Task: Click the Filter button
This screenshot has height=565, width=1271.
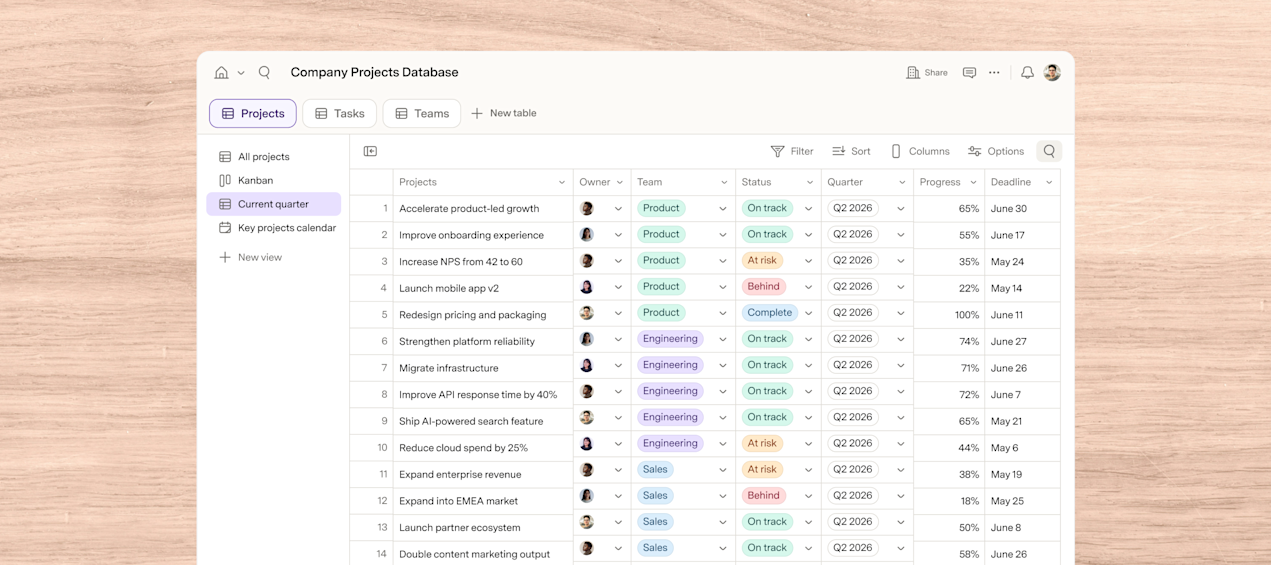Action: [792, 151]
